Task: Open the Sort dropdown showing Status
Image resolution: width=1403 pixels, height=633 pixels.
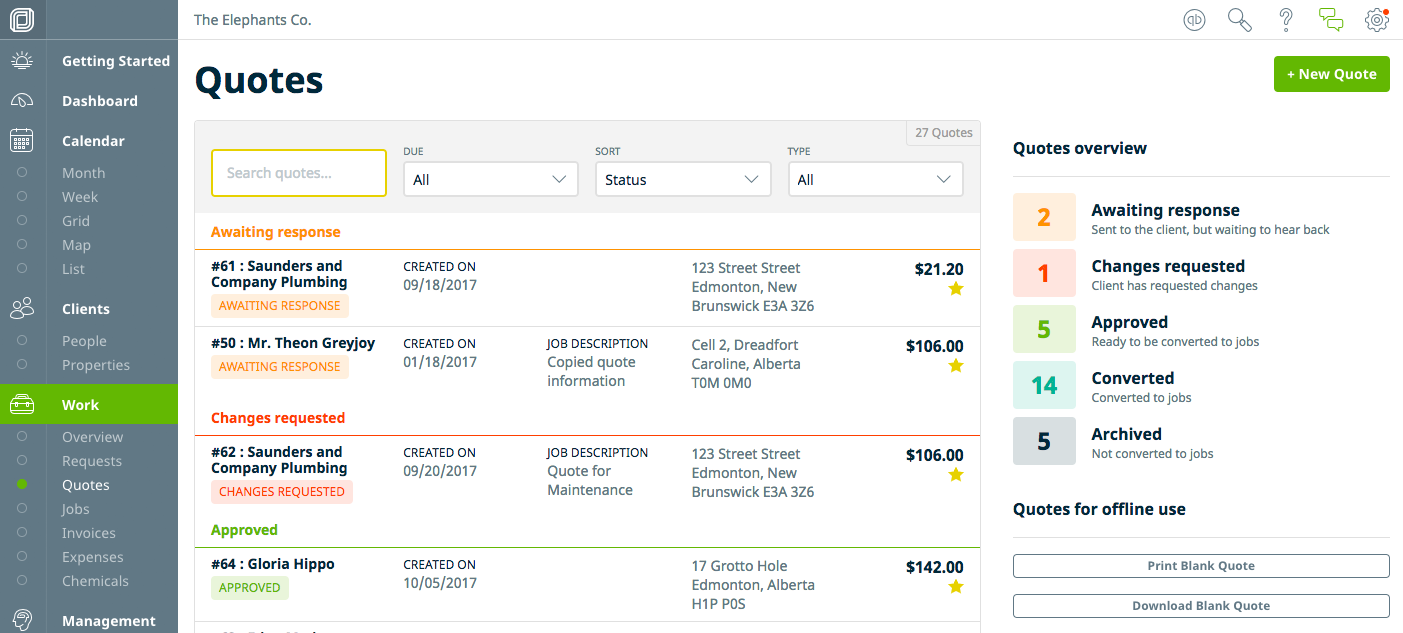Action: pos(683,180)
